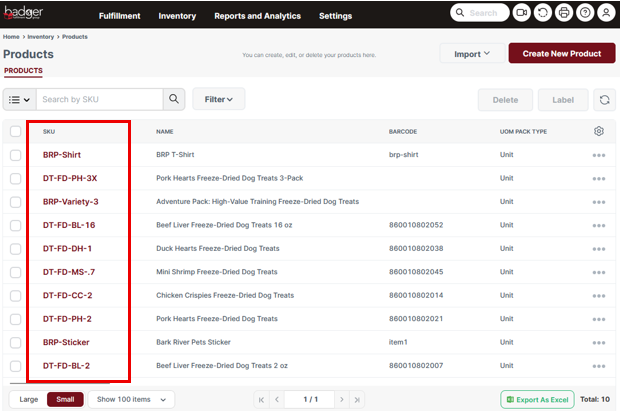This screenshot has width=620, height=411.
Task: Open column settings gear icon in table header
Action: pyautogui.click(x=598, y=131)
